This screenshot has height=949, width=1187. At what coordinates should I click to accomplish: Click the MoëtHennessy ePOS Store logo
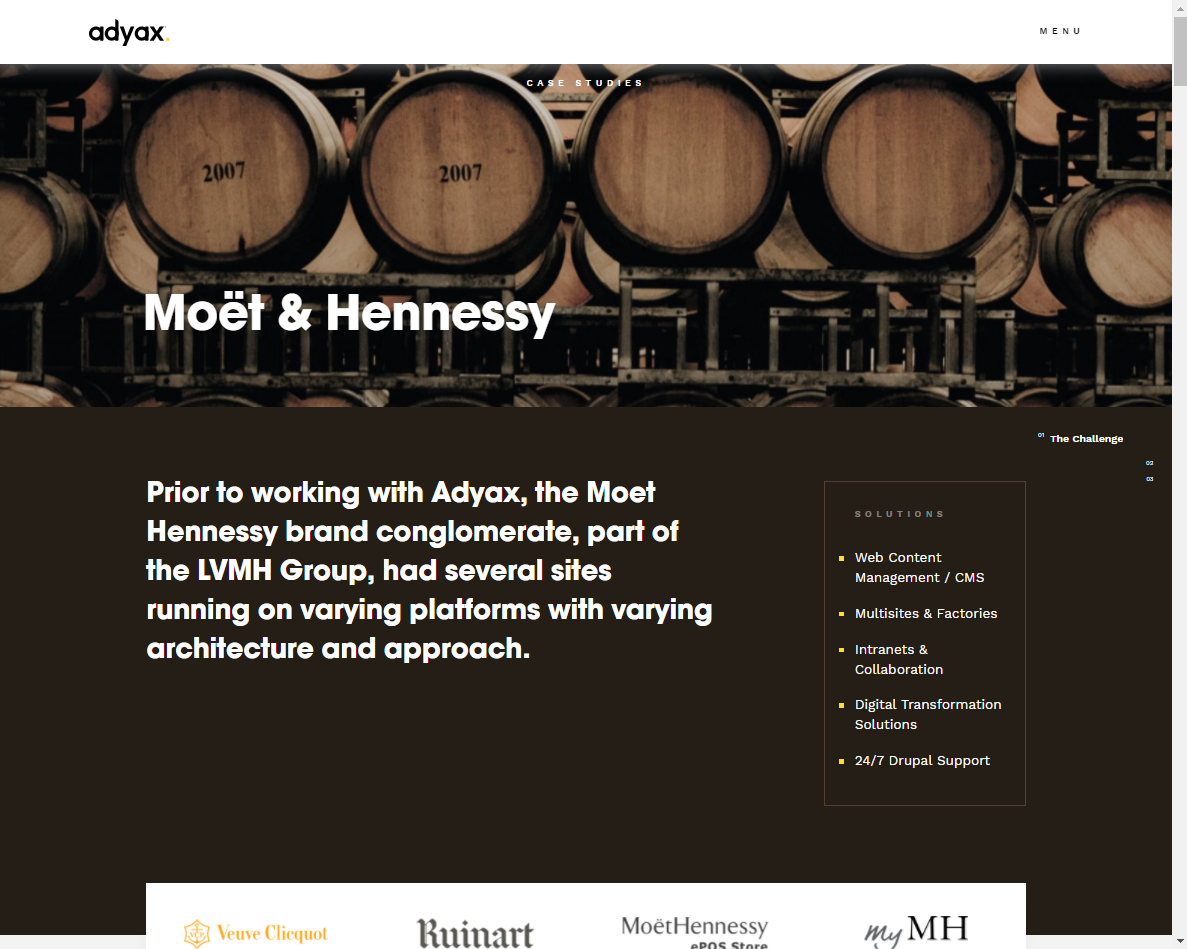(694, 932)
